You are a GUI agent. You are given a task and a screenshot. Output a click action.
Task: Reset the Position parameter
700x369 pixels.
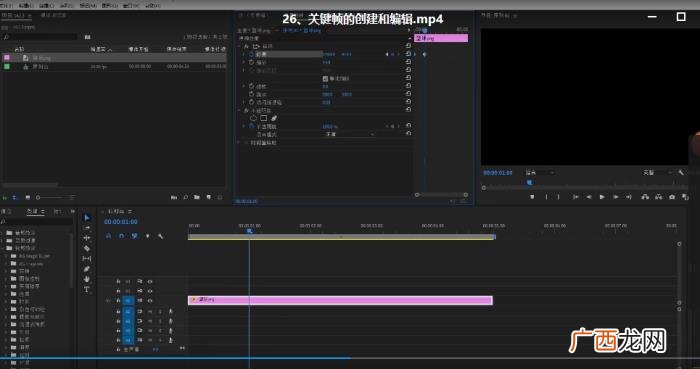tap(408, 54)
